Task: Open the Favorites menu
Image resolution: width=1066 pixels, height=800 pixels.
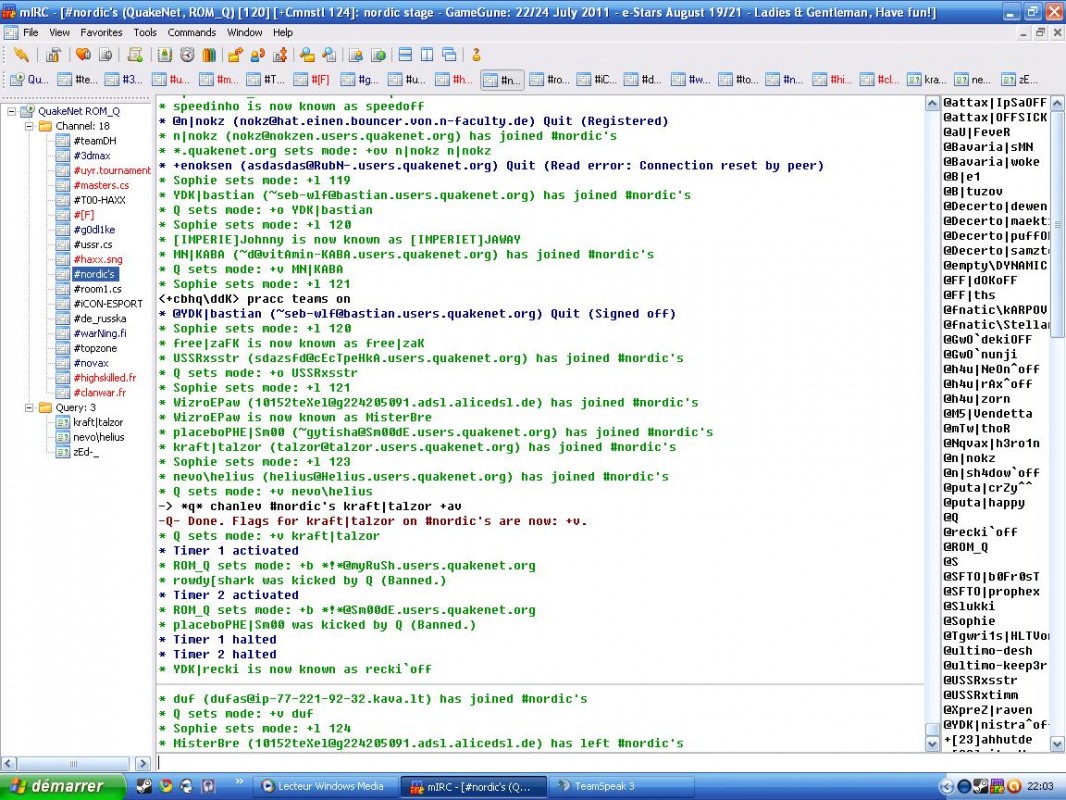Action: coord(101,32)
